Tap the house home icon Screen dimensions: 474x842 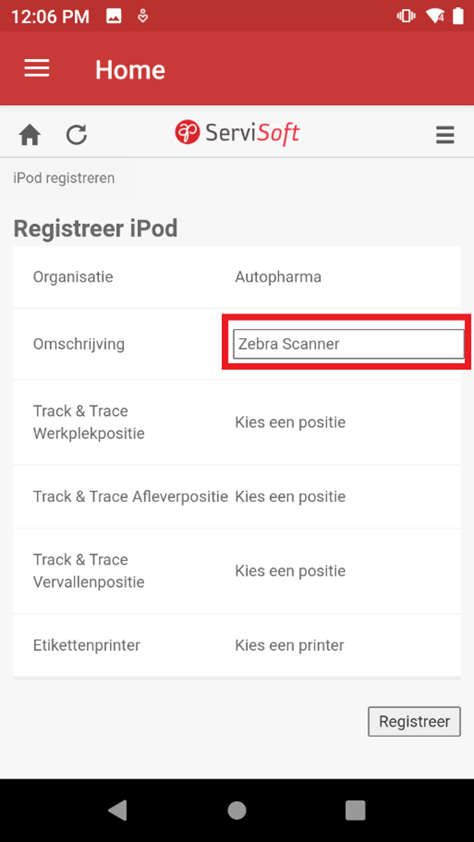pyautogui.click(x=30, y=135)
